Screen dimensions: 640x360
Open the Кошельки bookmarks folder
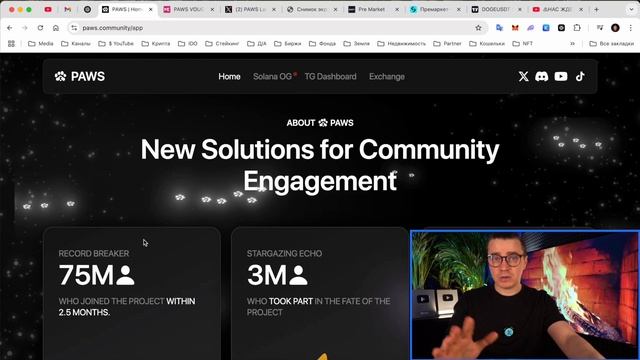[487, 44]
